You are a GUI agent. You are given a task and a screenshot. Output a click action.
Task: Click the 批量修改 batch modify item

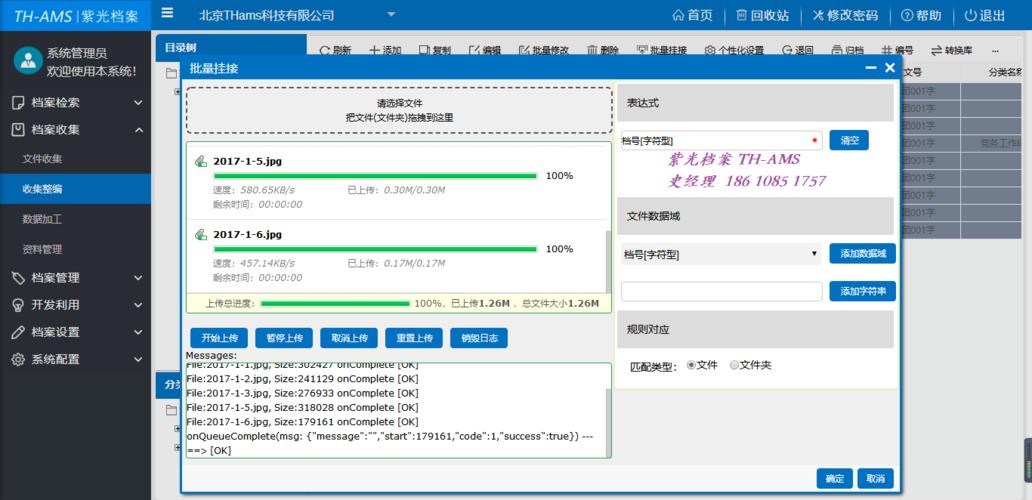(544, 51)
